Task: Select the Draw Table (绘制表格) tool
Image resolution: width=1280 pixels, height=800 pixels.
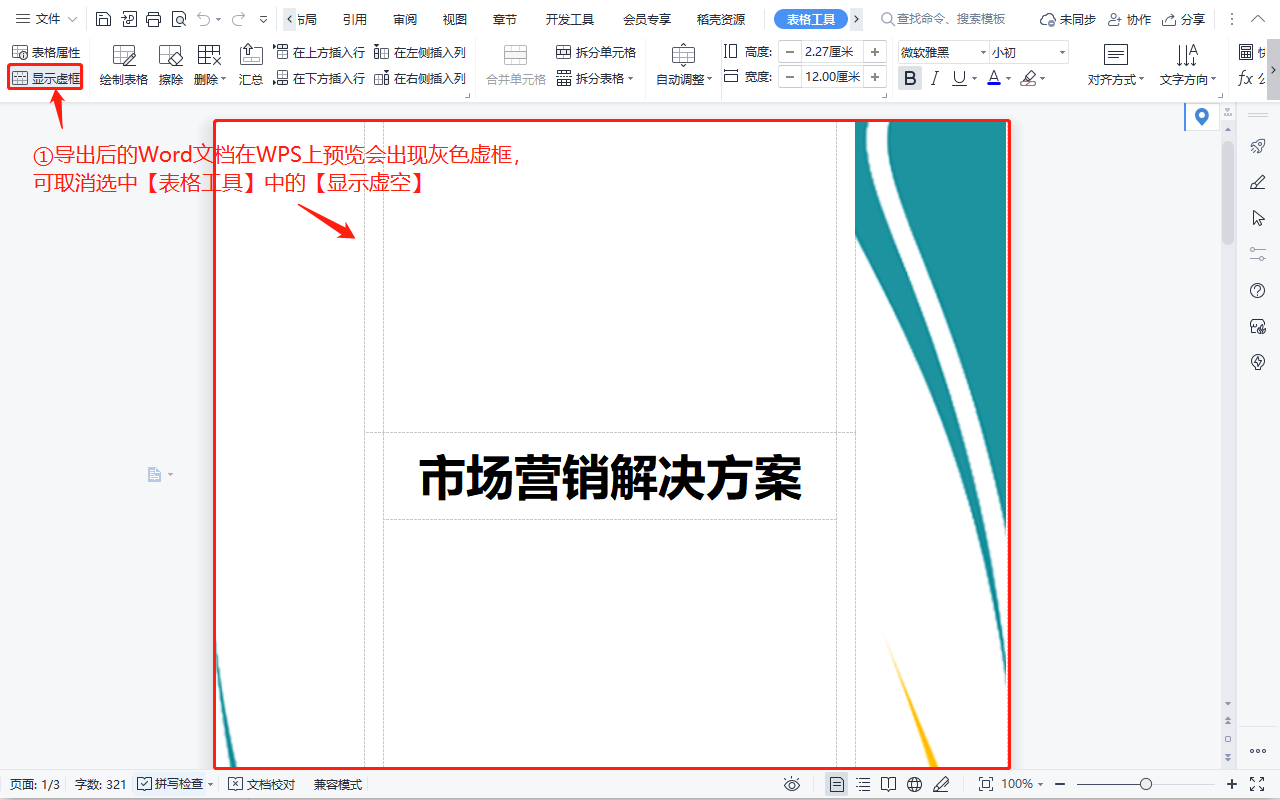Action: click(x=124, y=65)
